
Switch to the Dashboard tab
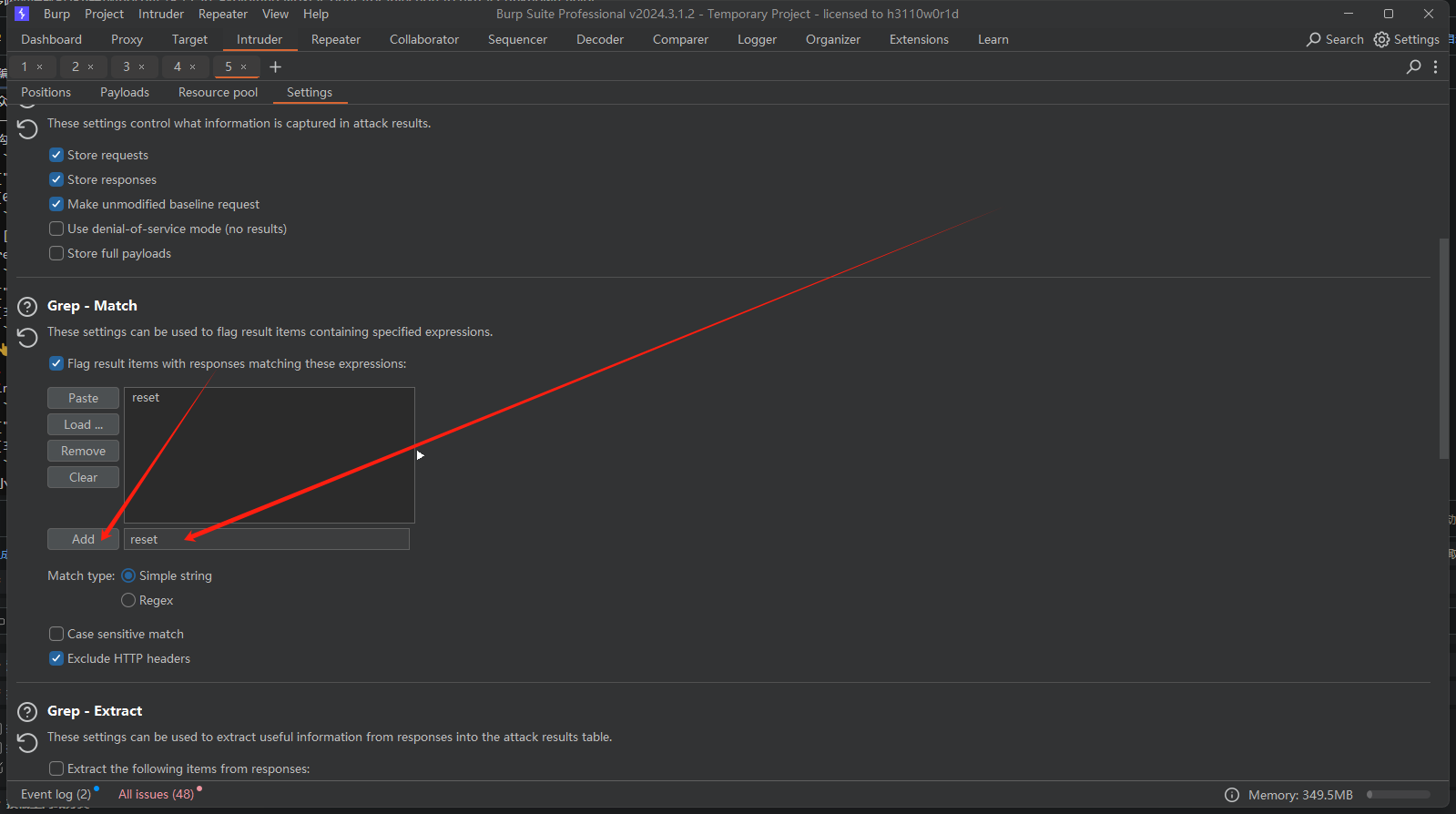click(x=51, y=39)
